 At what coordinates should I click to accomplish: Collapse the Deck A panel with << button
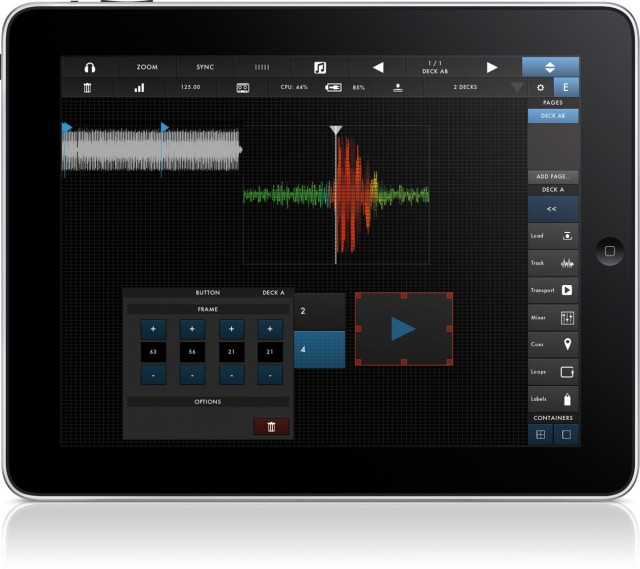552,208
